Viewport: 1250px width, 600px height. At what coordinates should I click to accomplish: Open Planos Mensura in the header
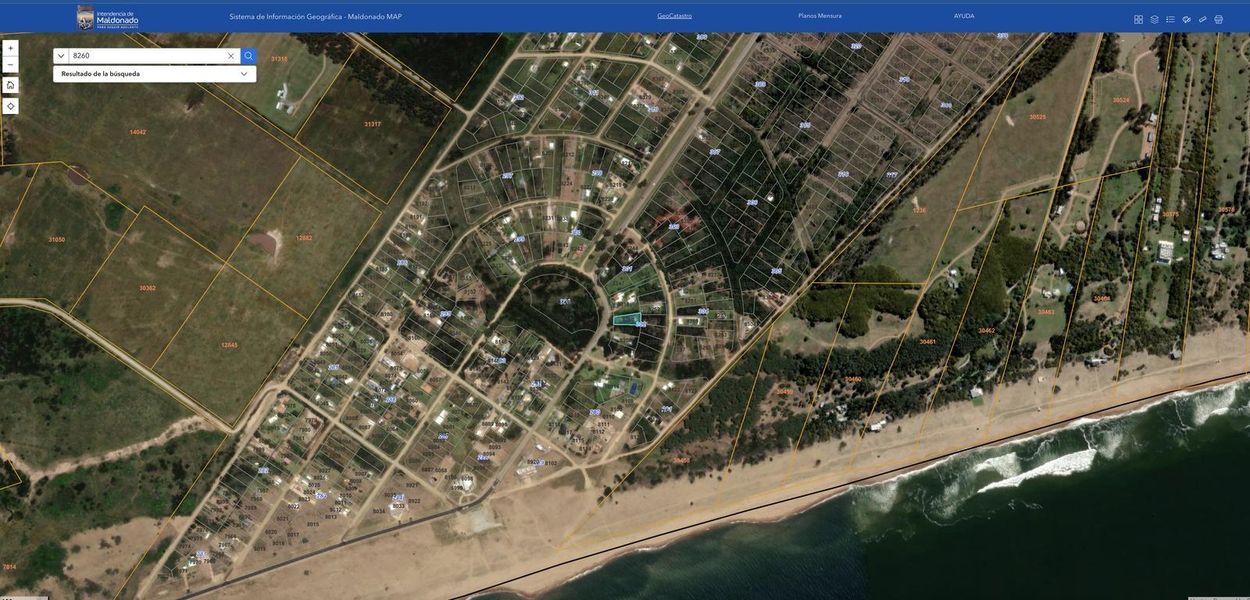coord(820,16)
